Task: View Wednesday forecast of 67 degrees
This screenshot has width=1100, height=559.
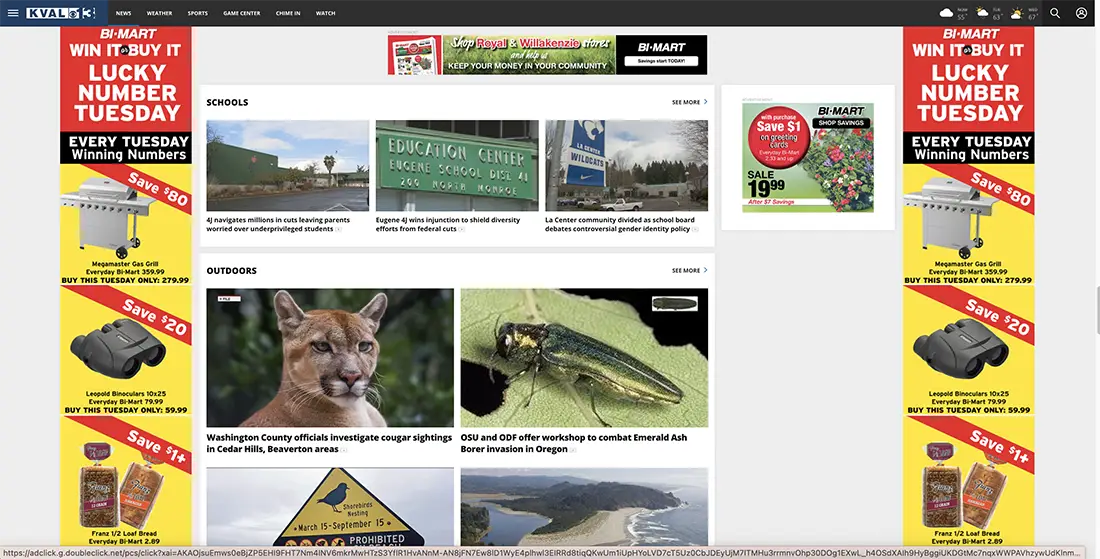Action: (1024, 13)
